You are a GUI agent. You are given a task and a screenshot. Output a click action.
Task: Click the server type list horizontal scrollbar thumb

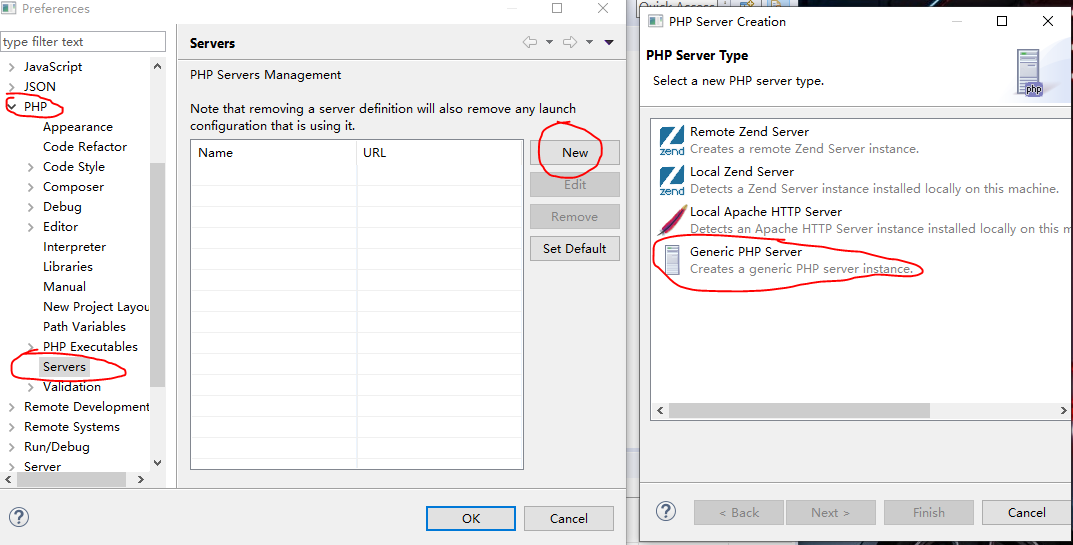[x=799, y=411]
